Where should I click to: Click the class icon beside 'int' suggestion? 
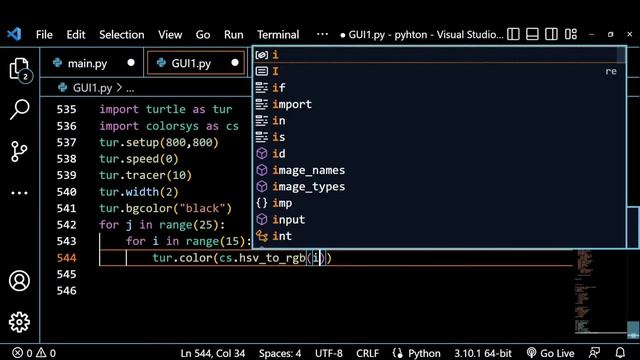262,236
